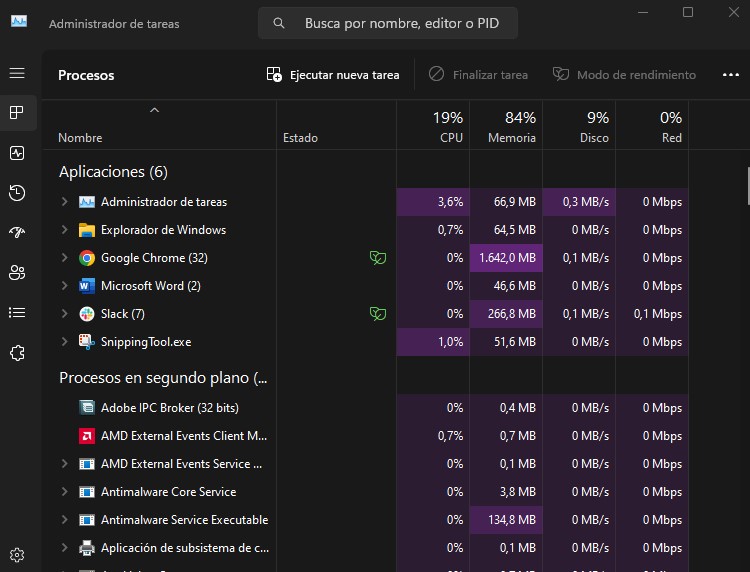Viewport: 750px width, 572px height.
Task: Click the 46,6 MB Microsoft Word memory cell
Action: tap(506, 286)
